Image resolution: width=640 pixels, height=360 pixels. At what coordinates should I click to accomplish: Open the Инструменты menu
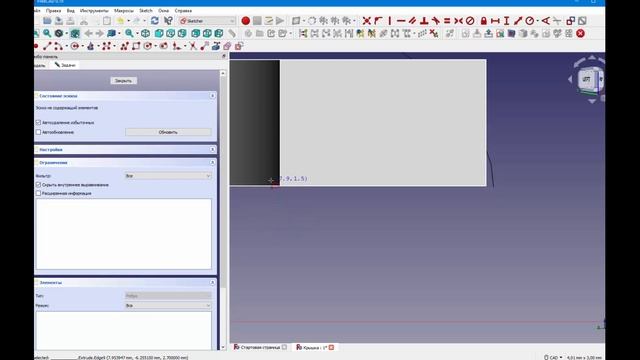point(94,11)
